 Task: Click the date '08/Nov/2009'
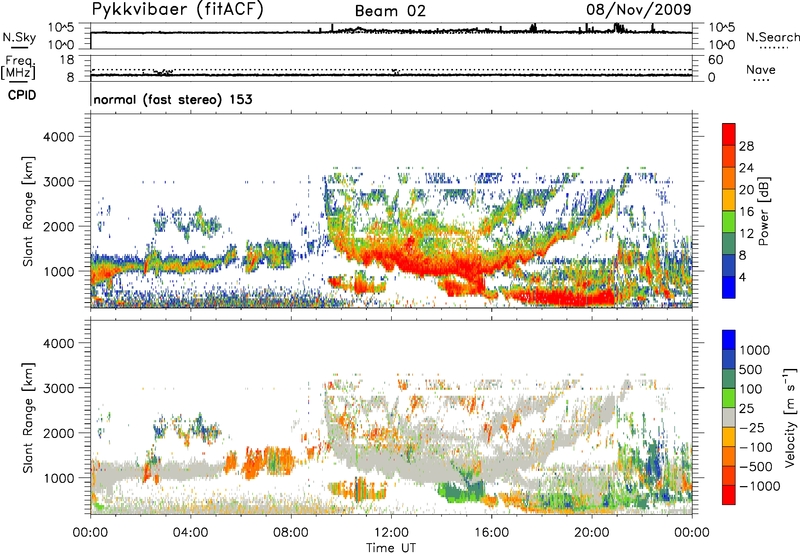[639, 9]
